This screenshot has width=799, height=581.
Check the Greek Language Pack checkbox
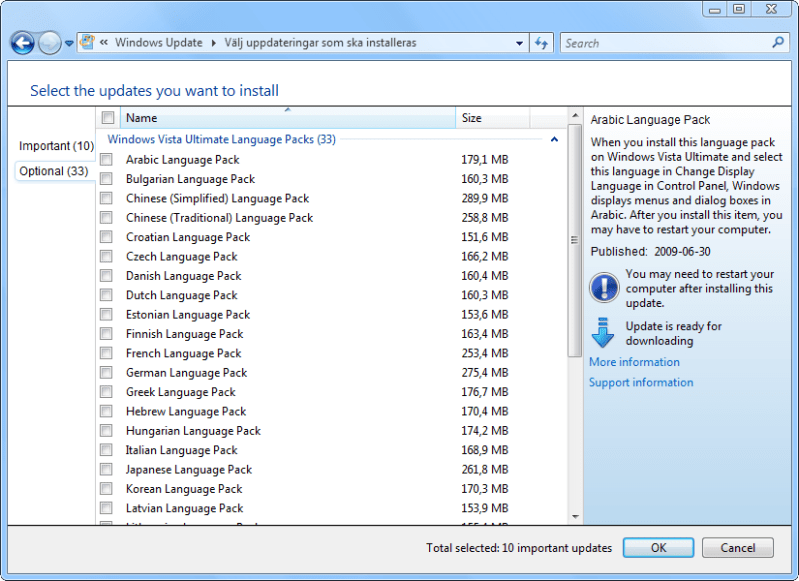click(106, 392)
